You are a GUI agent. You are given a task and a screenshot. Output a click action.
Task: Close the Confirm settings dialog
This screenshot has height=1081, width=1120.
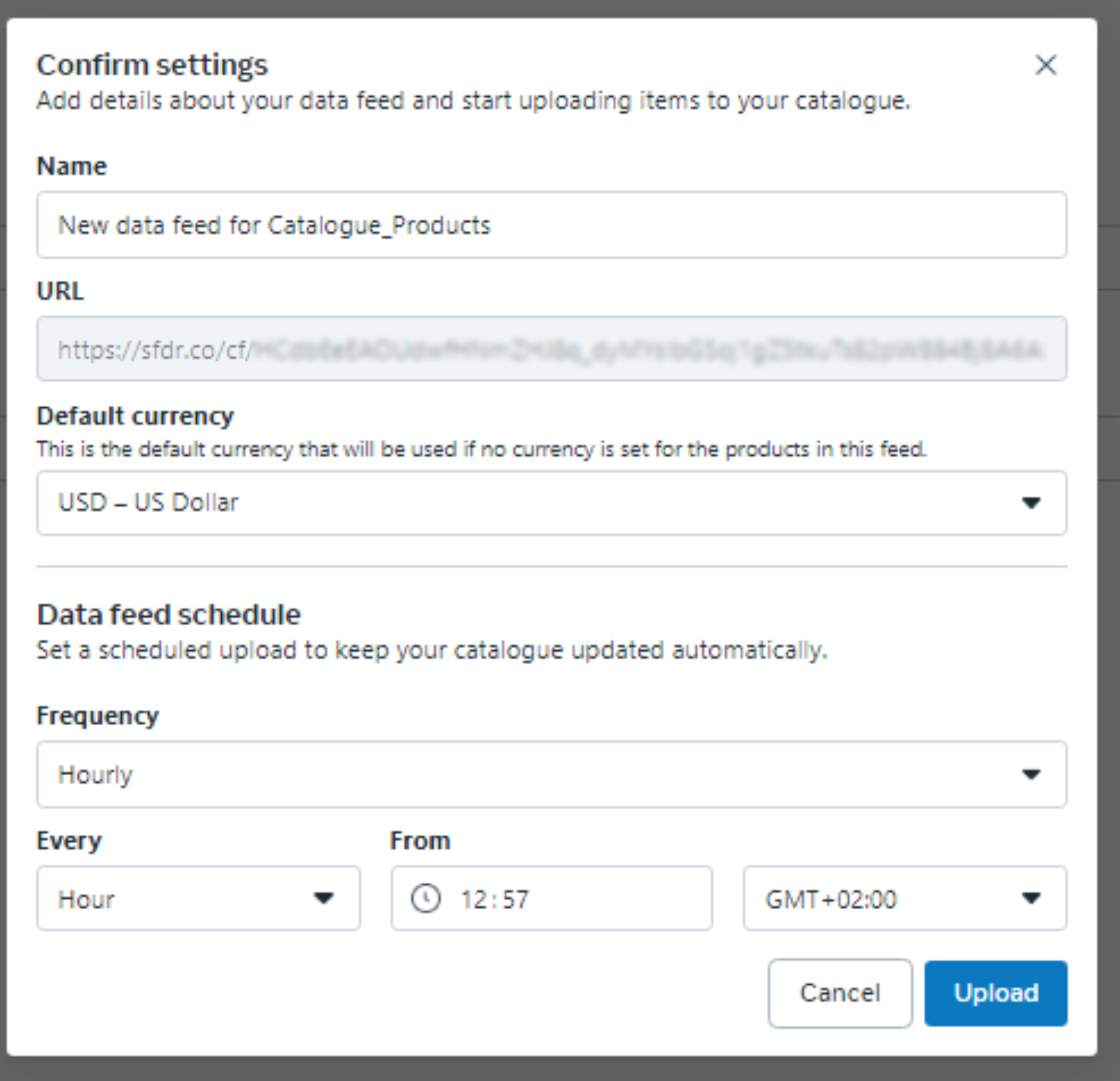[x=1045, y=65]
